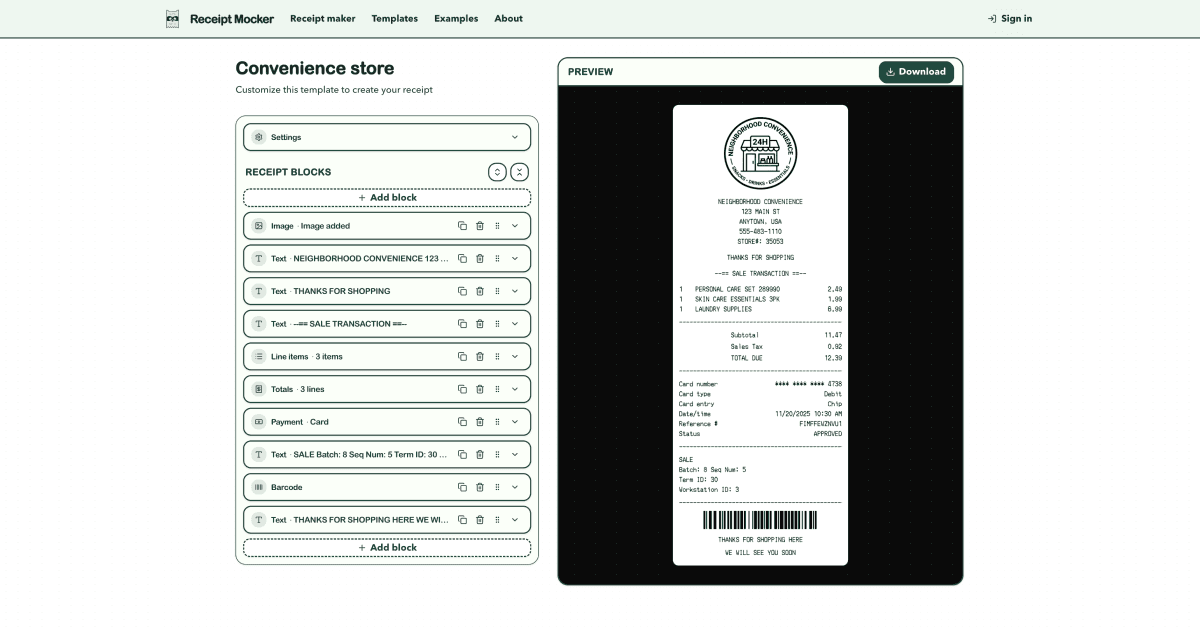Select the Barcode block row label
The height and width of the screenshot is (630, 1200).
(286, 487)
